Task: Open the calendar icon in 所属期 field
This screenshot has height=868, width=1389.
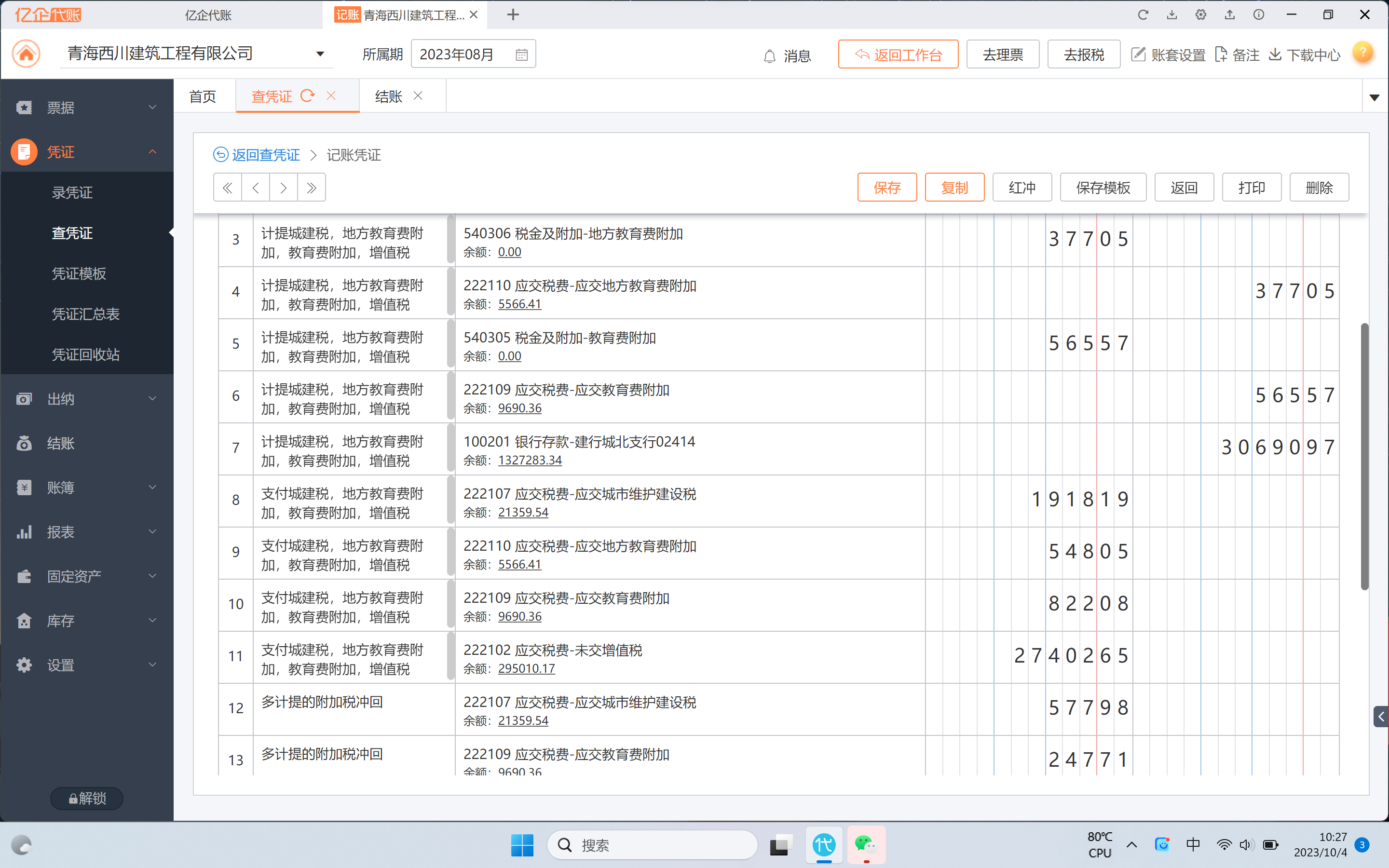Action: click(522, 54)
